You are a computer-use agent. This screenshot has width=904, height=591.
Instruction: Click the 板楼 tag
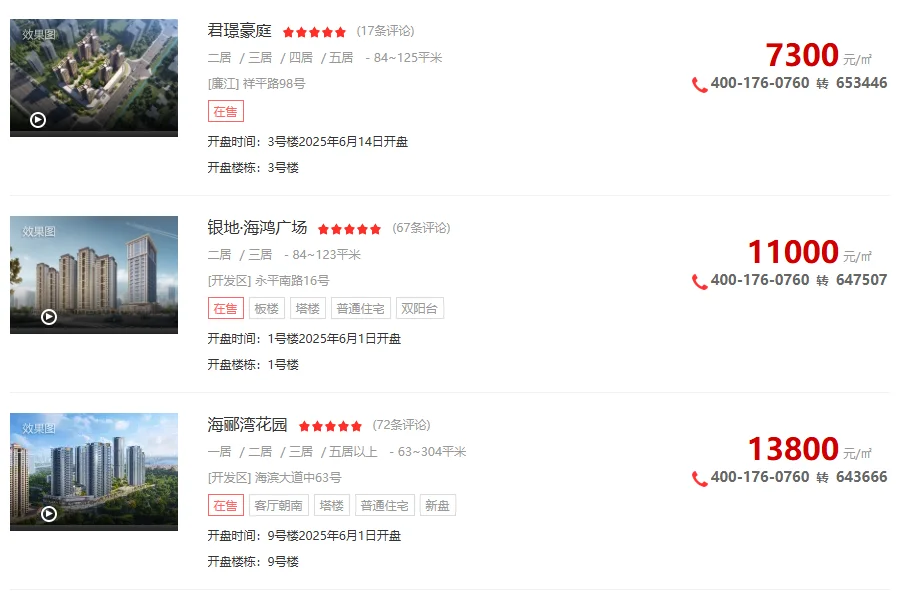click(x=266, y=308)
